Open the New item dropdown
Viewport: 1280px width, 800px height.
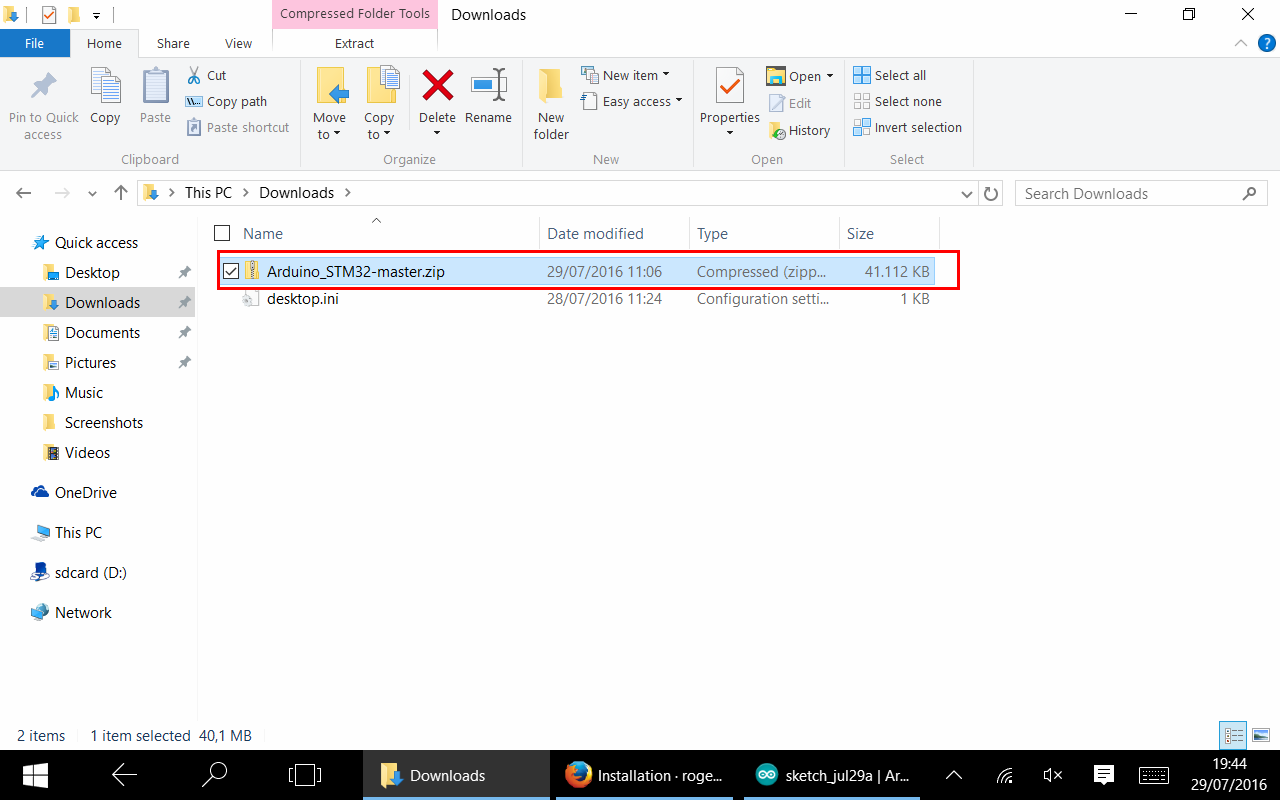click(x=625, y=75)
